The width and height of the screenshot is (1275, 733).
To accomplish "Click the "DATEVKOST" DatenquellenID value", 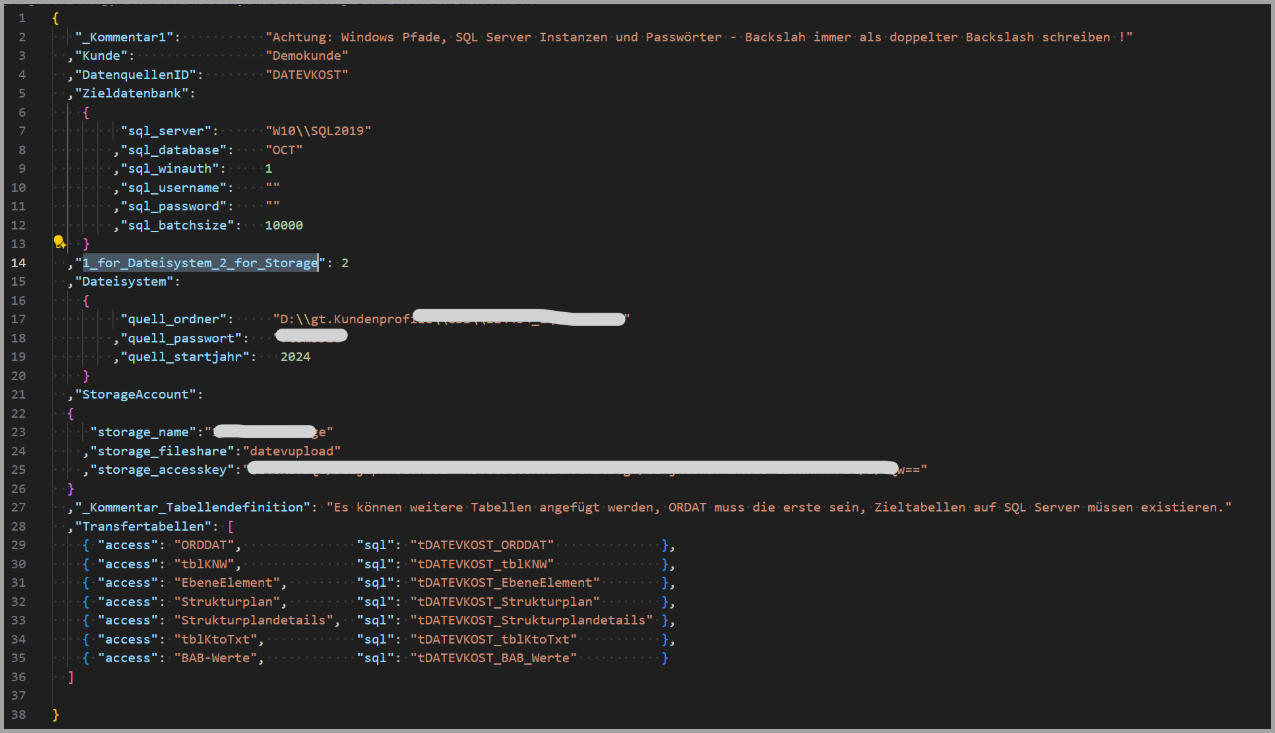I will [x=307, y=74].
